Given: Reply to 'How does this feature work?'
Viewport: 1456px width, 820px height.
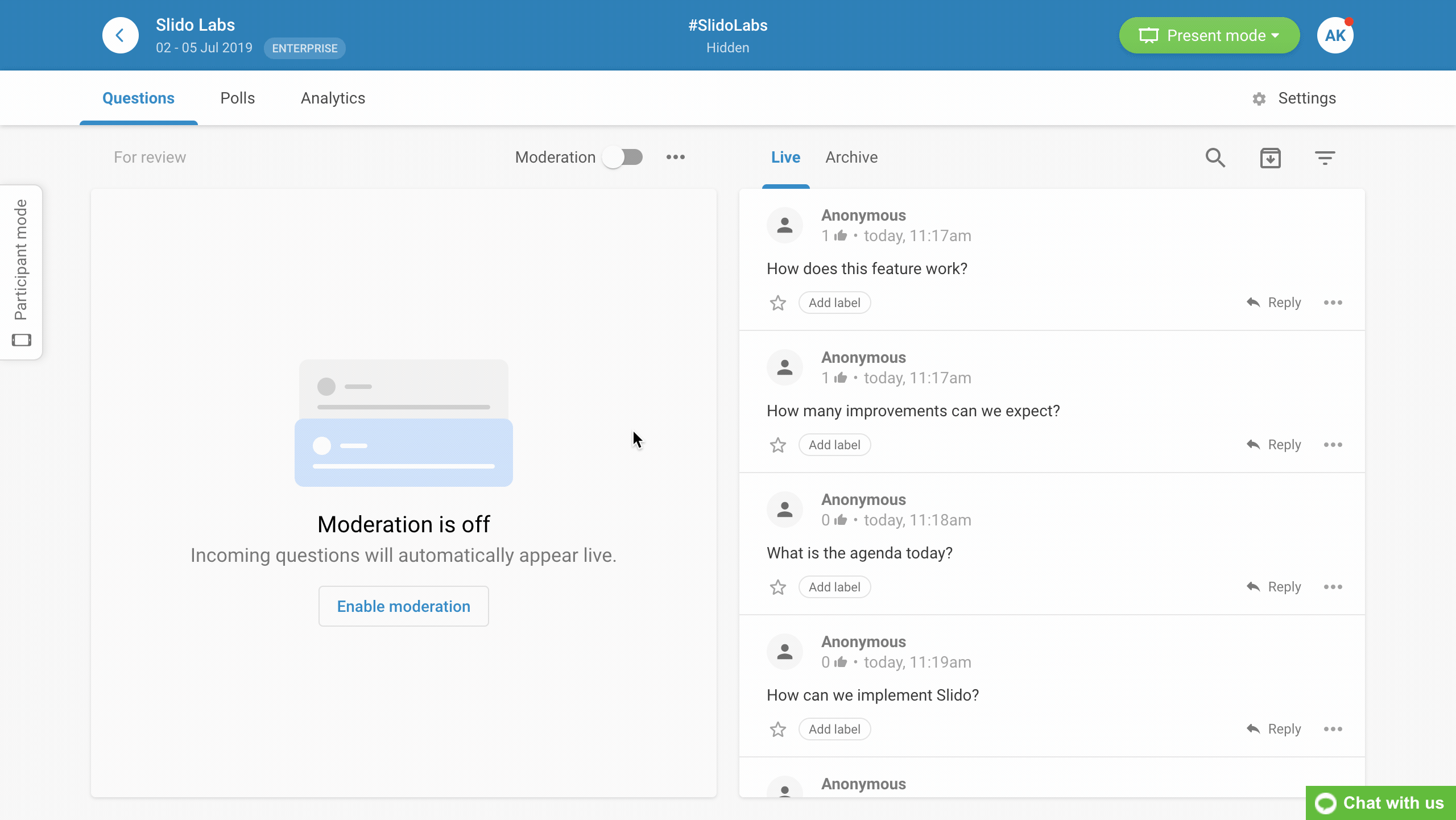Looking at the screenshot, I should click(x=1274, y=303).
